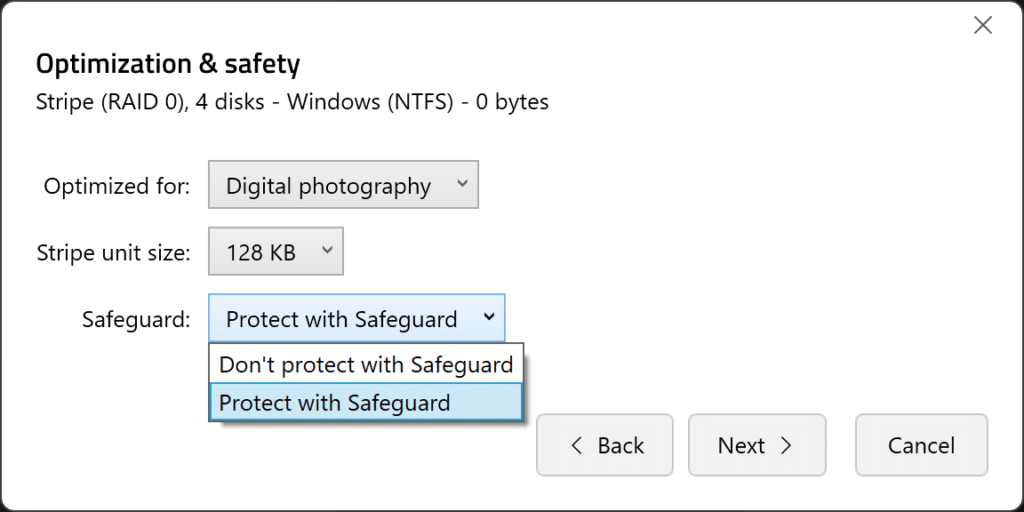Close the Optimization & safety dialog
1024x512 pixels.
coord(982,25)
